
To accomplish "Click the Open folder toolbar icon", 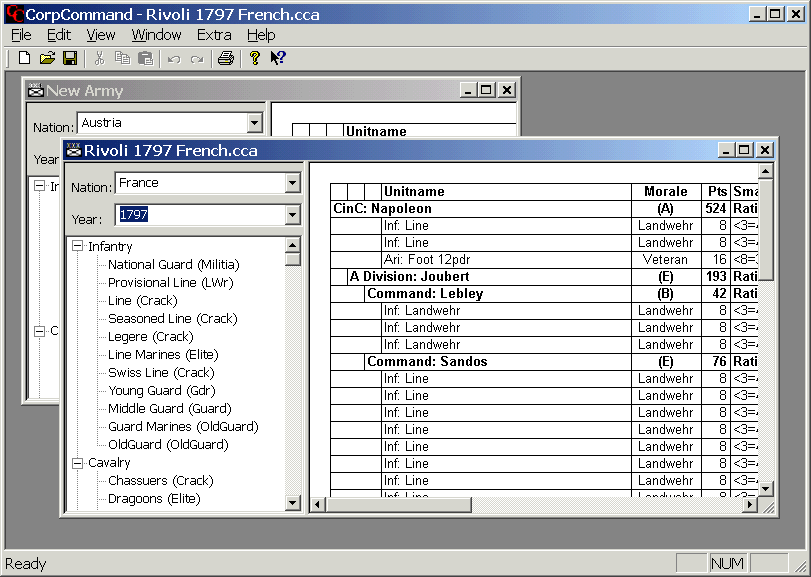I will [47, 59].
